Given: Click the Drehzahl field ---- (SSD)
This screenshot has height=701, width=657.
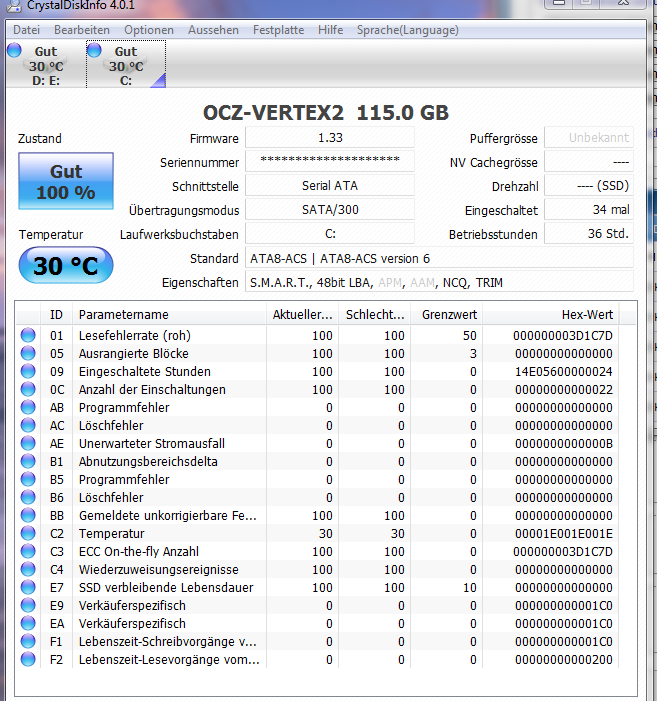Looking at the screenshot, I should click(x=589, y=186).
